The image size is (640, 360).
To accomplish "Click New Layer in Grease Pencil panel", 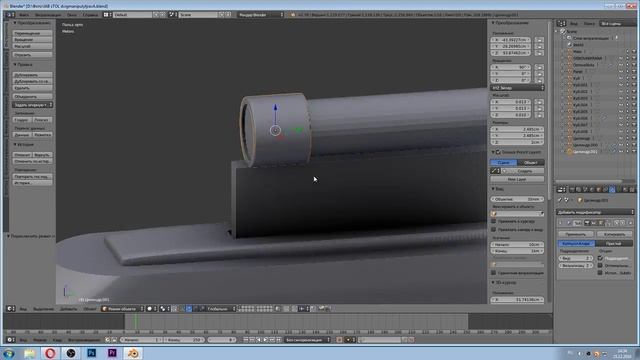I will pos(517,179).
